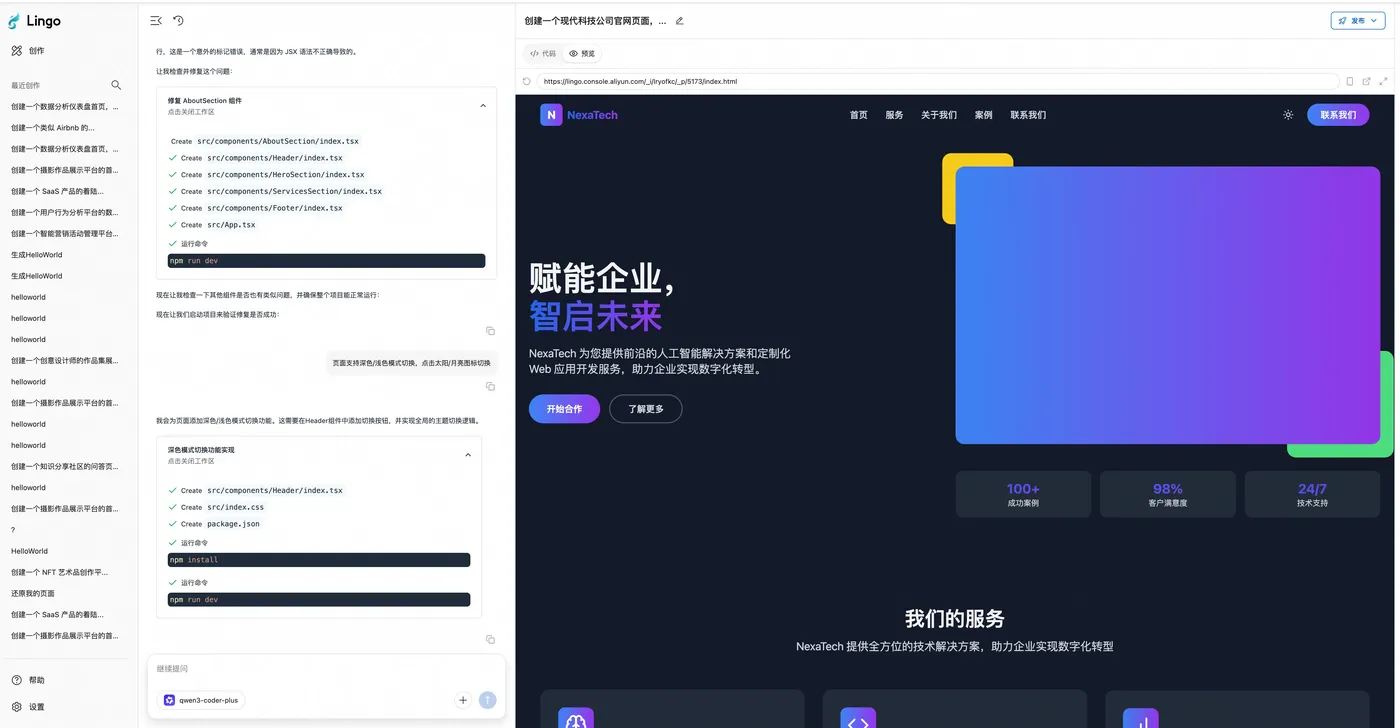The height and width of the screenshot is (728, 1400).
Task: Copy the user message about dark mode
Action: pyautogui.click(x=490, y=386)
